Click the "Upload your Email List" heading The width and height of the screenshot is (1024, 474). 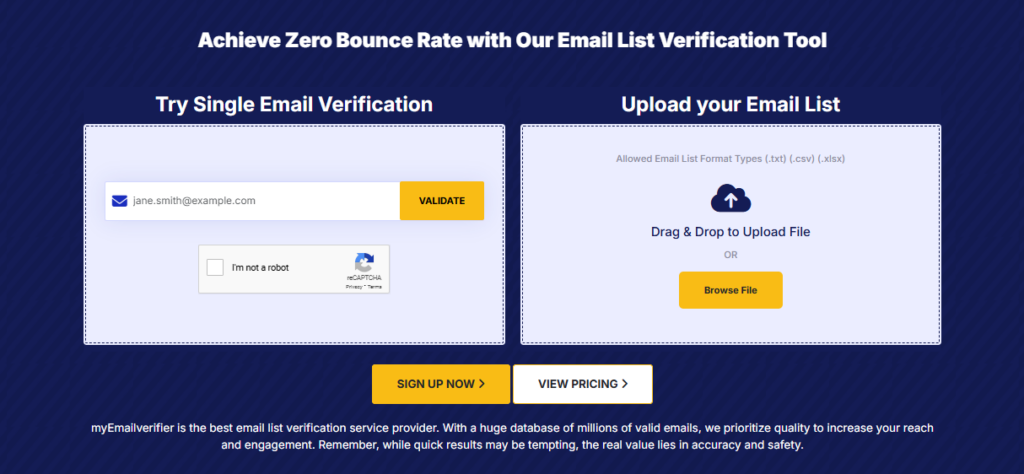(730, 104)
